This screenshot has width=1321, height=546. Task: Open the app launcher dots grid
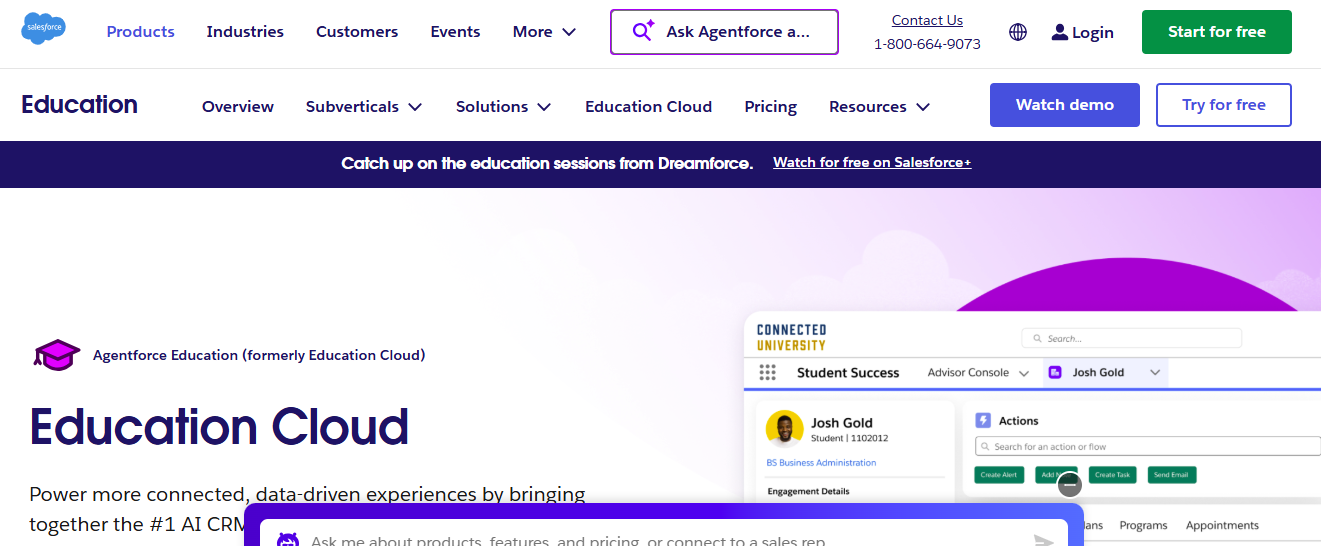[x=767, y=373]
